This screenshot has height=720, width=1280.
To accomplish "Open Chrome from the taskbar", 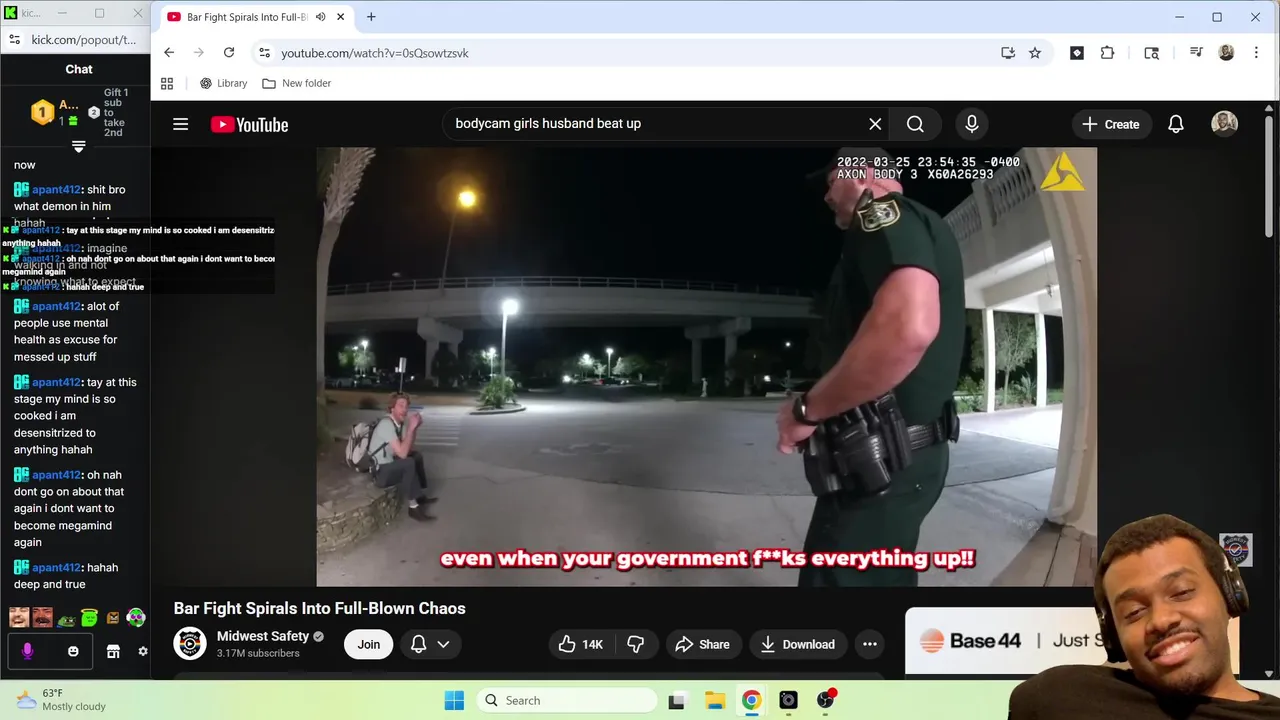I will coord(751,700).
